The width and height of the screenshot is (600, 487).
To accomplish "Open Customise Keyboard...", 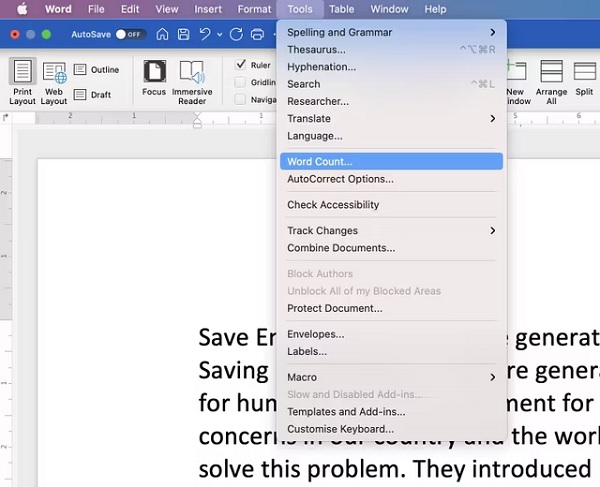I will coord(391,429).
